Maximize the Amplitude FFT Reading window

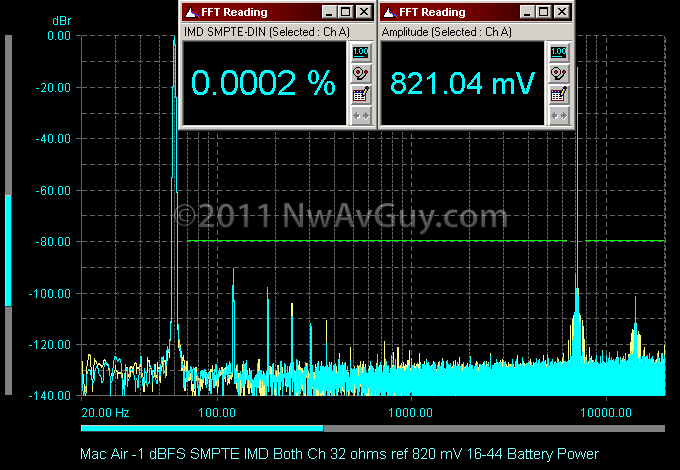pyautogui.click(x=544, y=12)
